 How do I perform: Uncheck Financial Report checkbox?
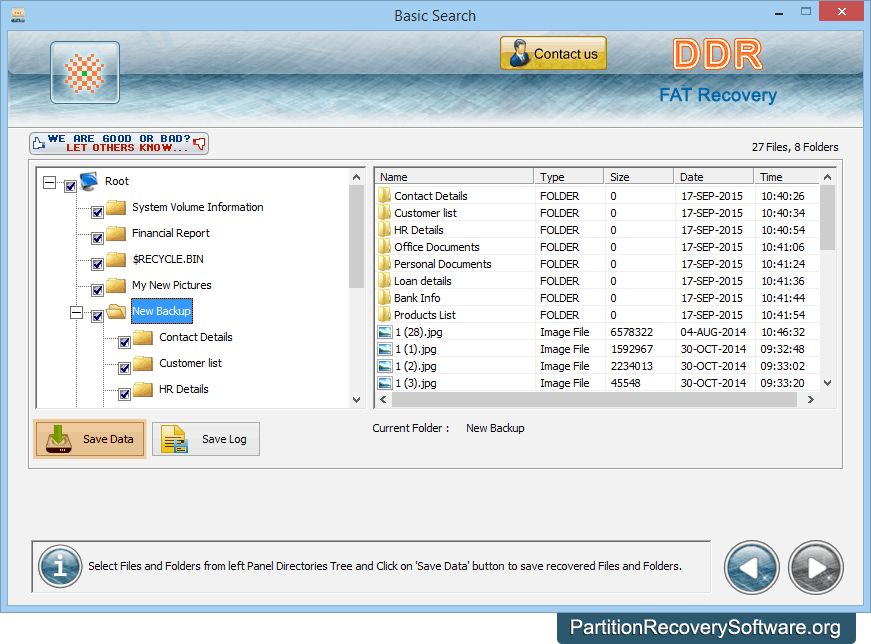pos(97,238)
